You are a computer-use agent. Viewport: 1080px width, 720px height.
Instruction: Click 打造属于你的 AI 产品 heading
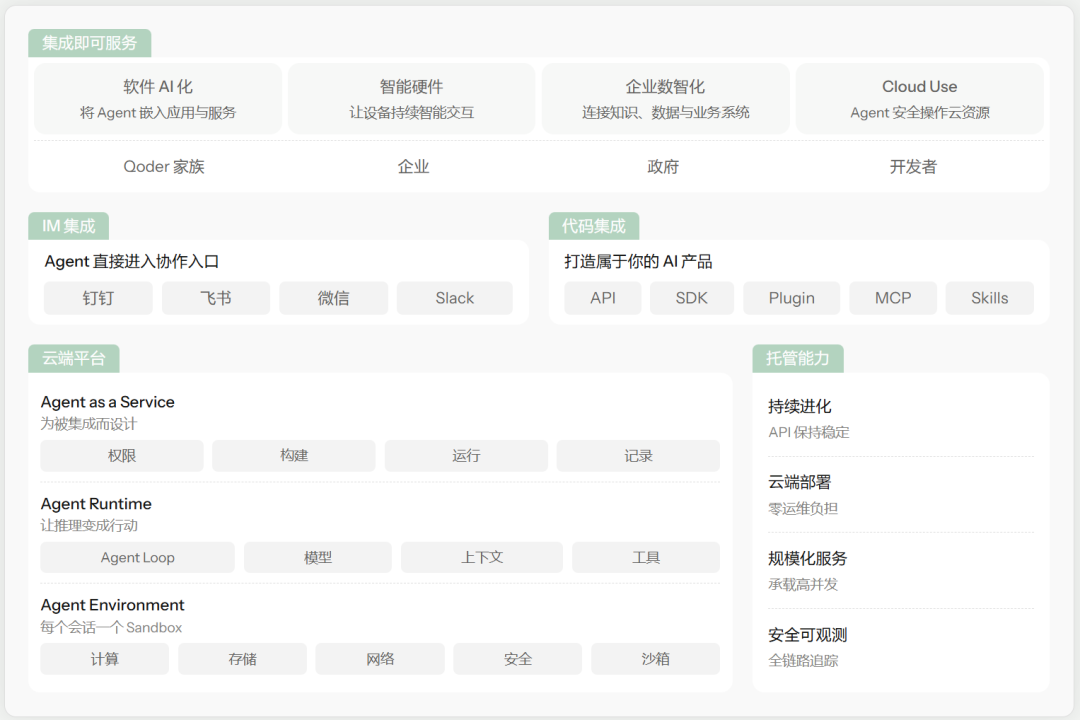coord(638,262)
